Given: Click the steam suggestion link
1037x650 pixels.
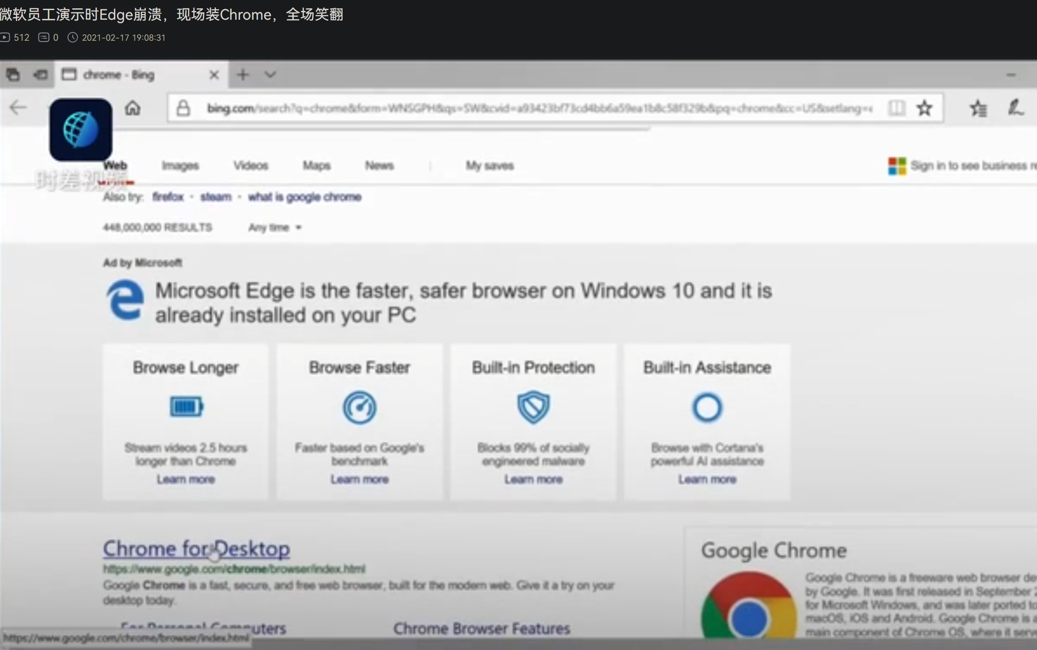Looking at the screenshot, I should click(x=216, y=196).
